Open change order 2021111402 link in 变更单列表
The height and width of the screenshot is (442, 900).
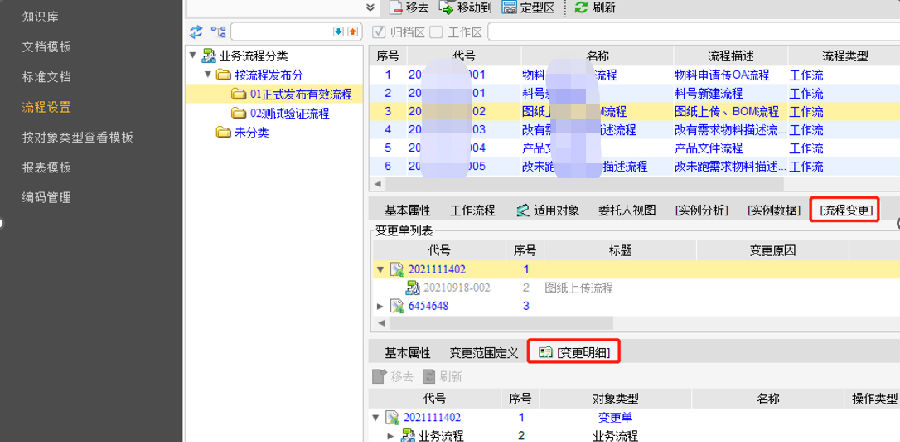coord(437,269)
